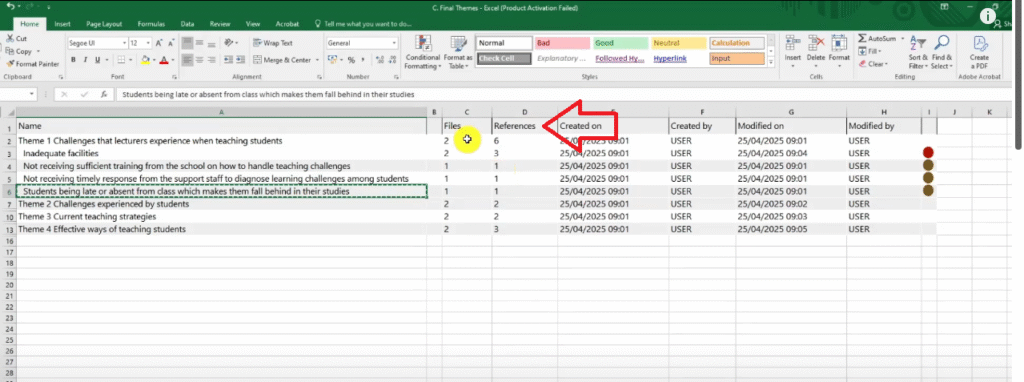Viewport: 1024px width, 382px height.
Task: Apply the yellow fill color
Action: [146, 60]
